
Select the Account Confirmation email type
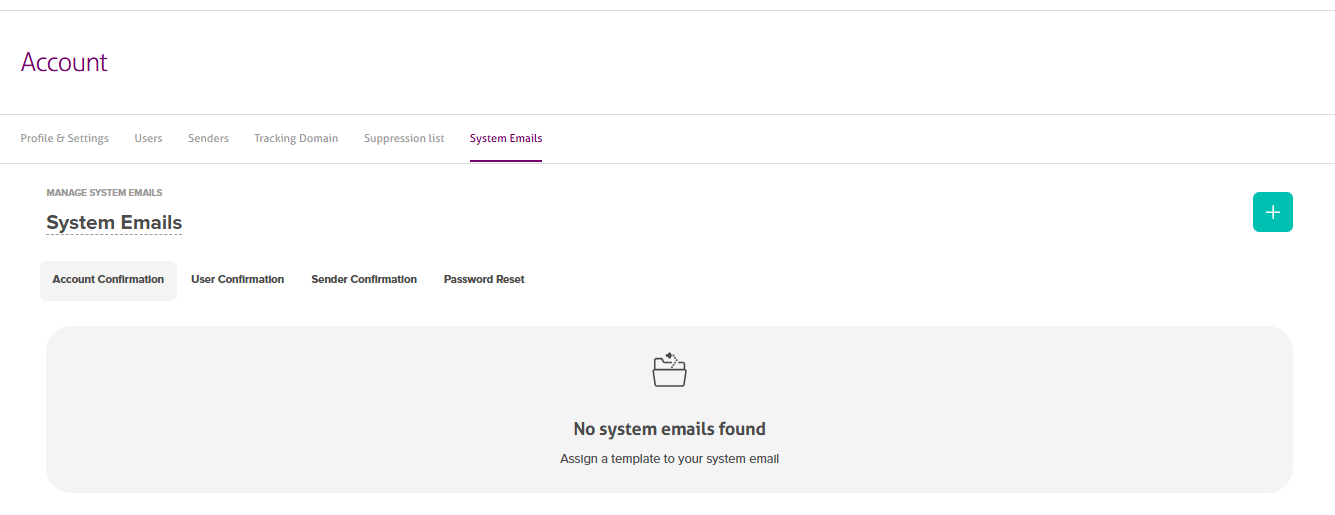108,280
